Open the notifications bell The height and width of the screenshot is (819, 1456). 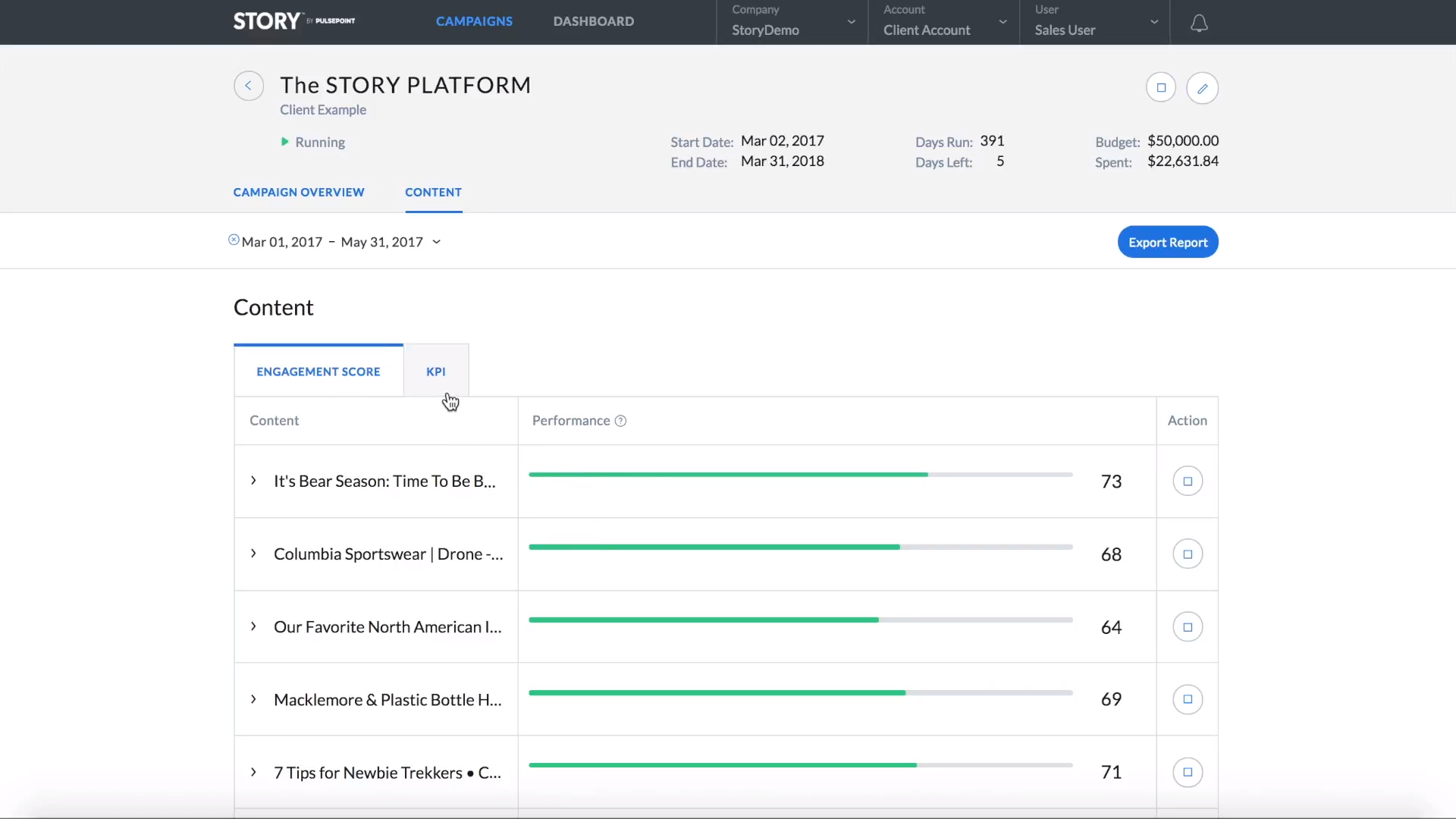1199,24
